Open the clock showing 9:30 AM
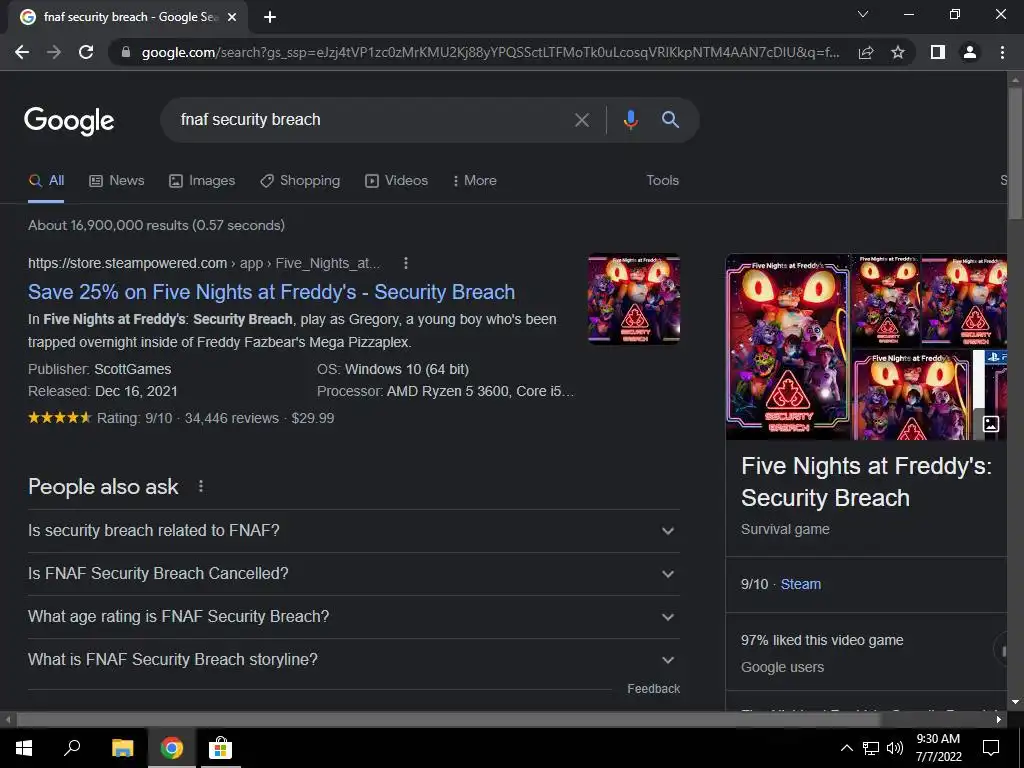 click(x=938, y=748)
